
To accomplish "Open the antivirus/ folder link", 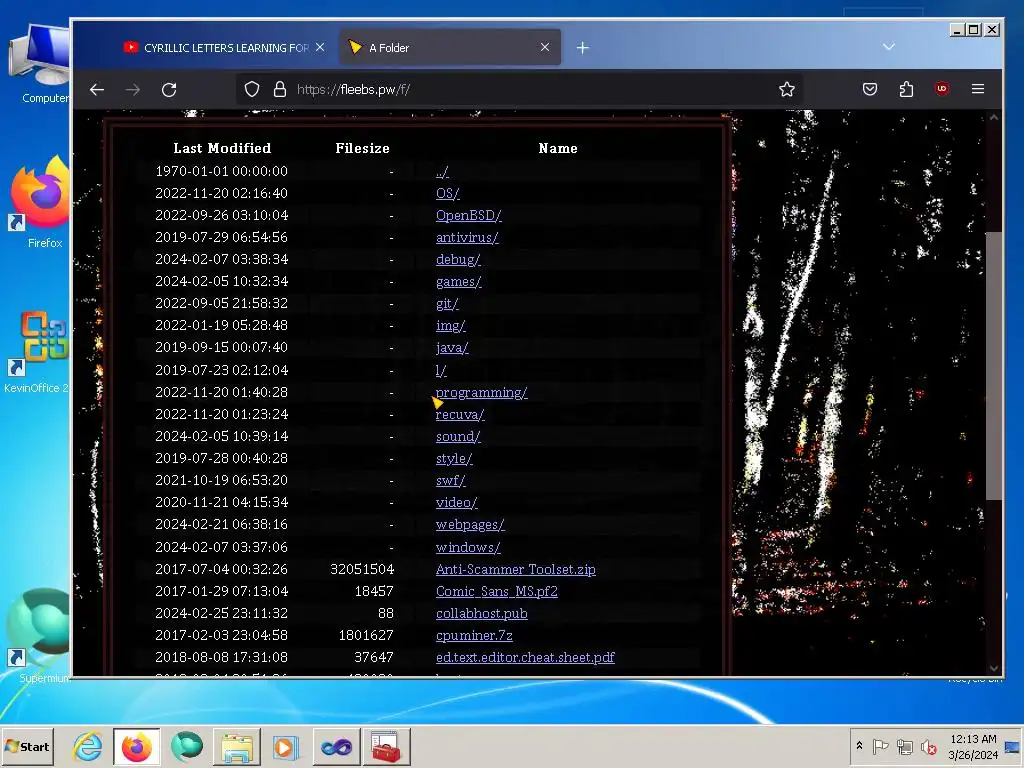I will (467, 238).
